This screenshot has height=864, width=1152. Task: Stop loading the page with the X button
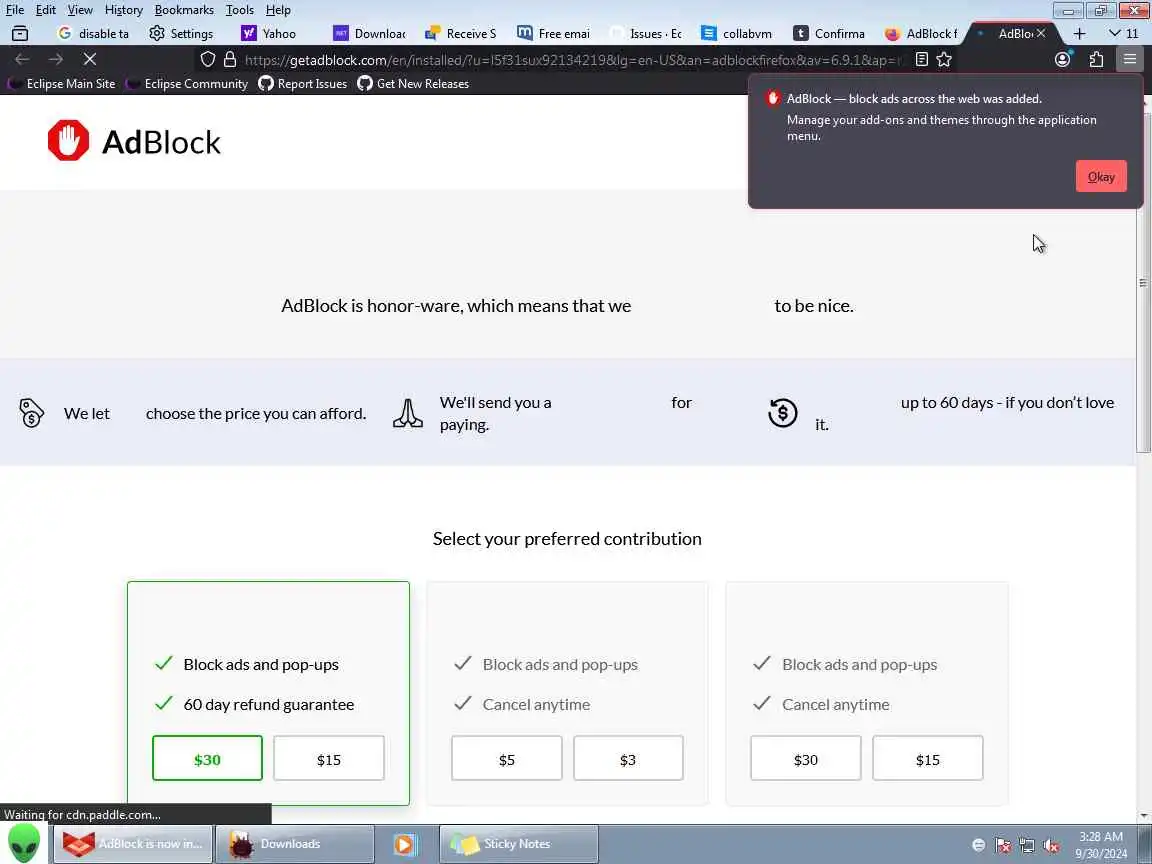(90, 60)
